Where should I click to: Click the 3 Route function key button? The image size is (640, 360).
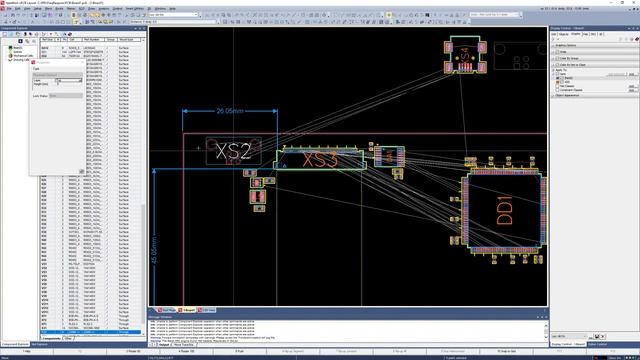(133, 351)
